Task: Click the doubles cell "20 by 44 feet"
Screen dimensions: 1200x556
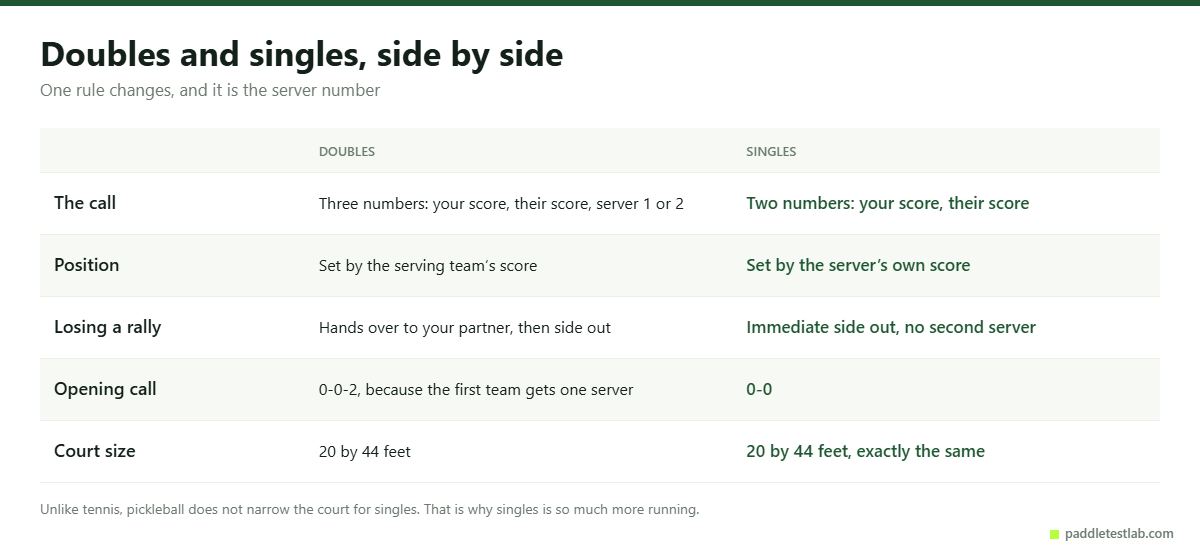Action: pyautogui.click(x=365, y=452)
